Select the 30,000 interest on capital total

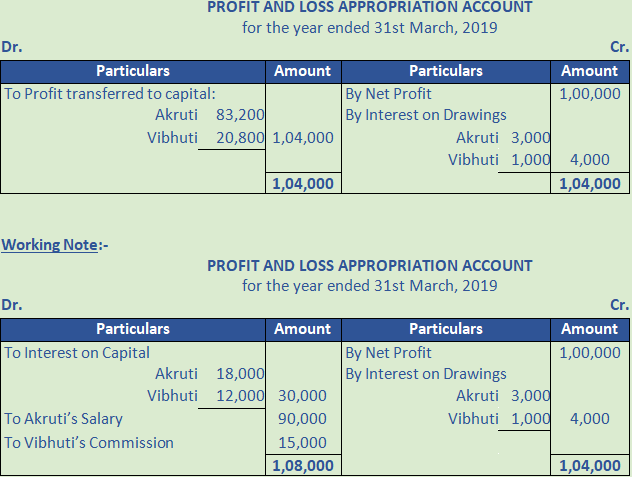[302, 396]
